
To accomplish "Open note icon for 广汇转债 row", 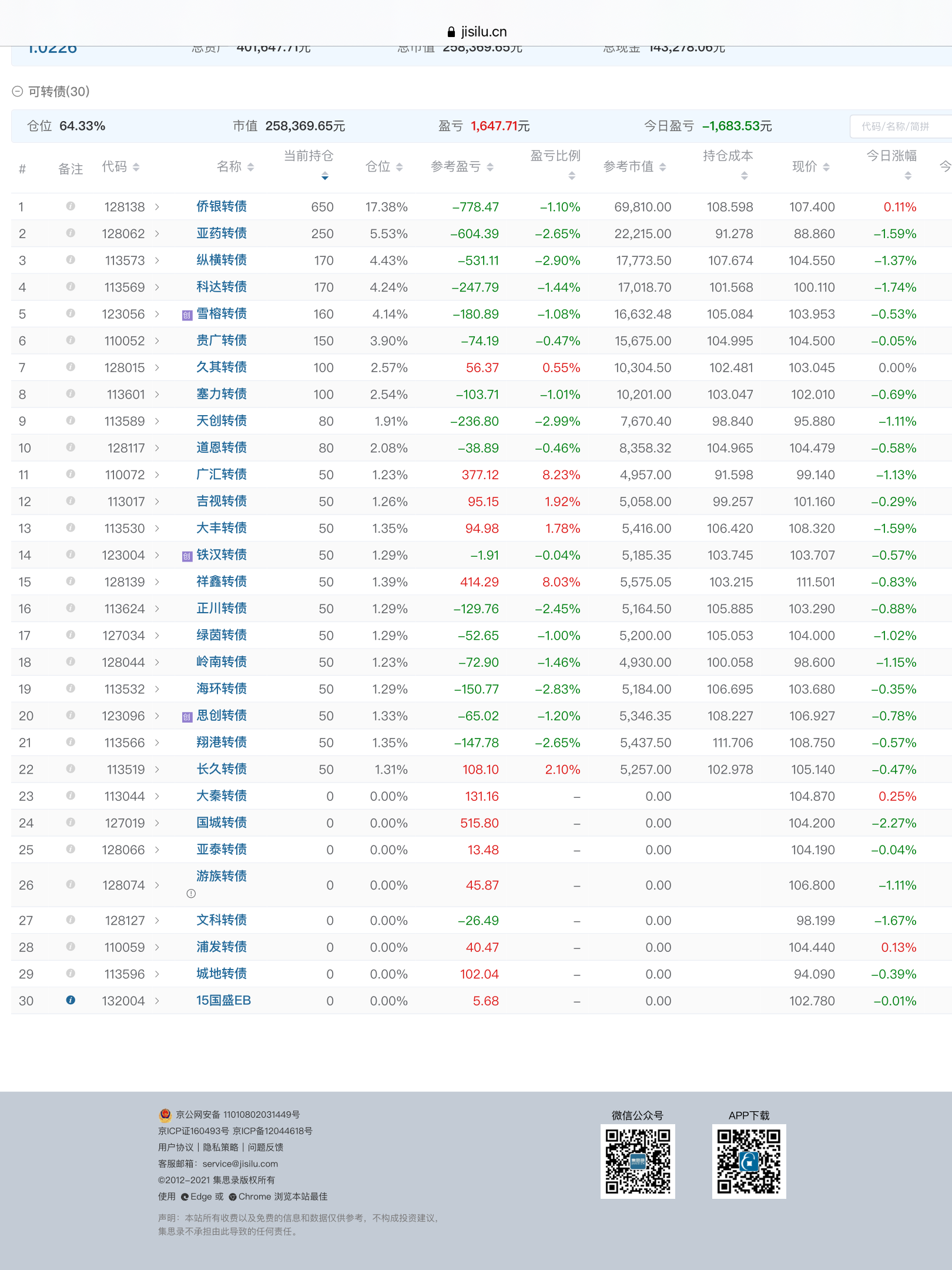I will [71, 474].
